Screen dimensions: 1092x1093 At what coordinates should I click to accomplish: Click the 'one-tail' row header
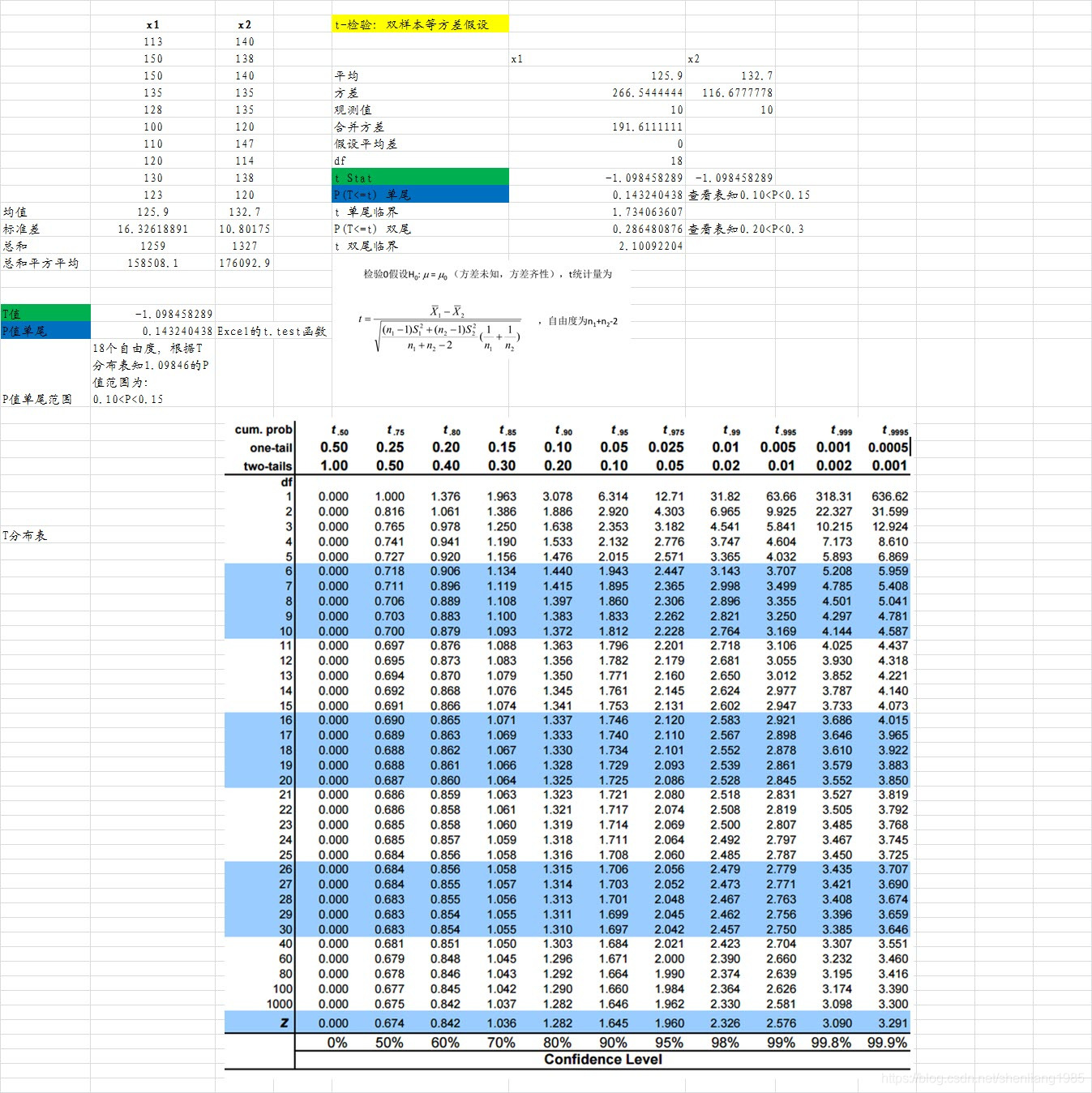click(271, 448)
